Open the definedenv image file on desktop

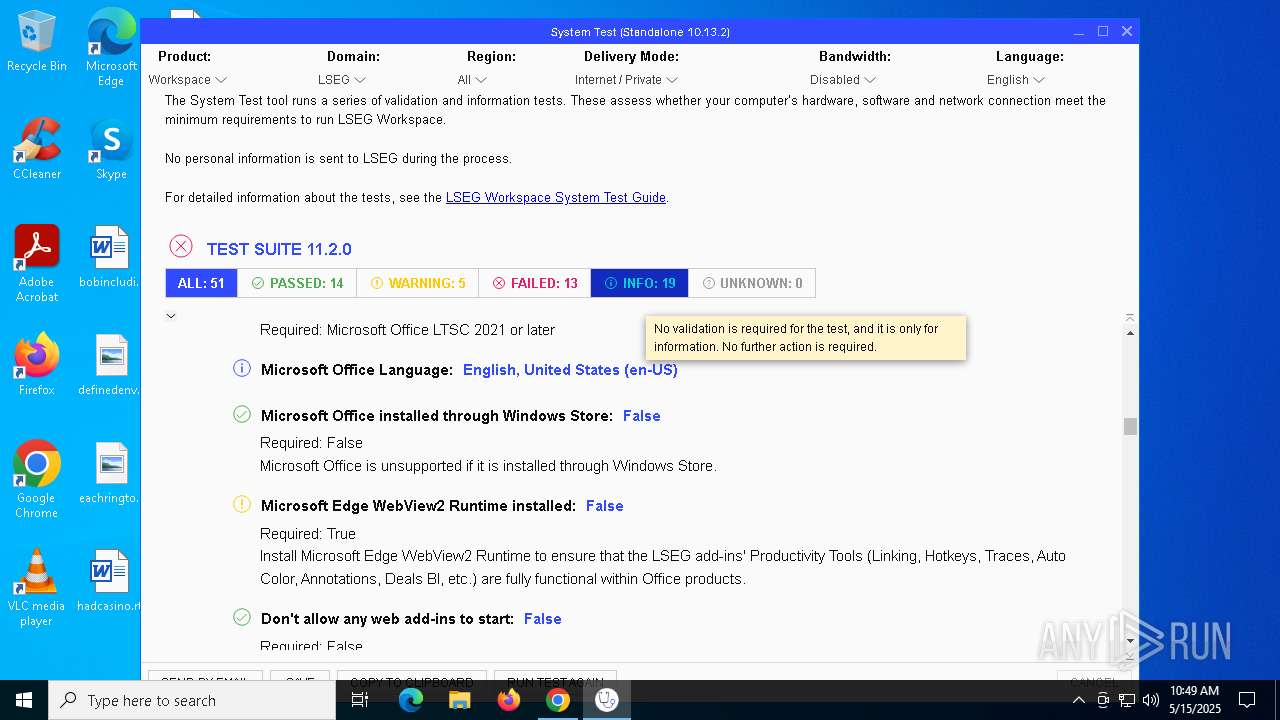pyautogui.click(x=110, y=365)
